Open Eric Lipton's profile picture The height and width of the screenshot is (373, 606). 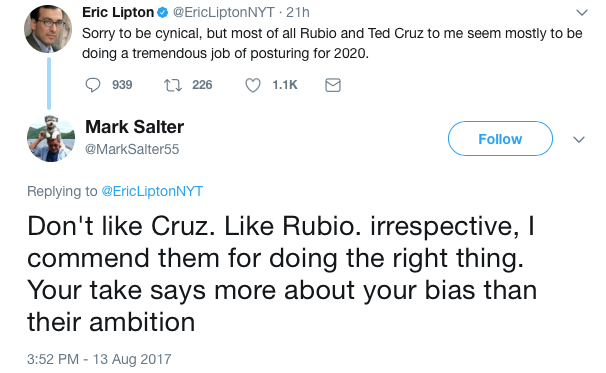48,29
